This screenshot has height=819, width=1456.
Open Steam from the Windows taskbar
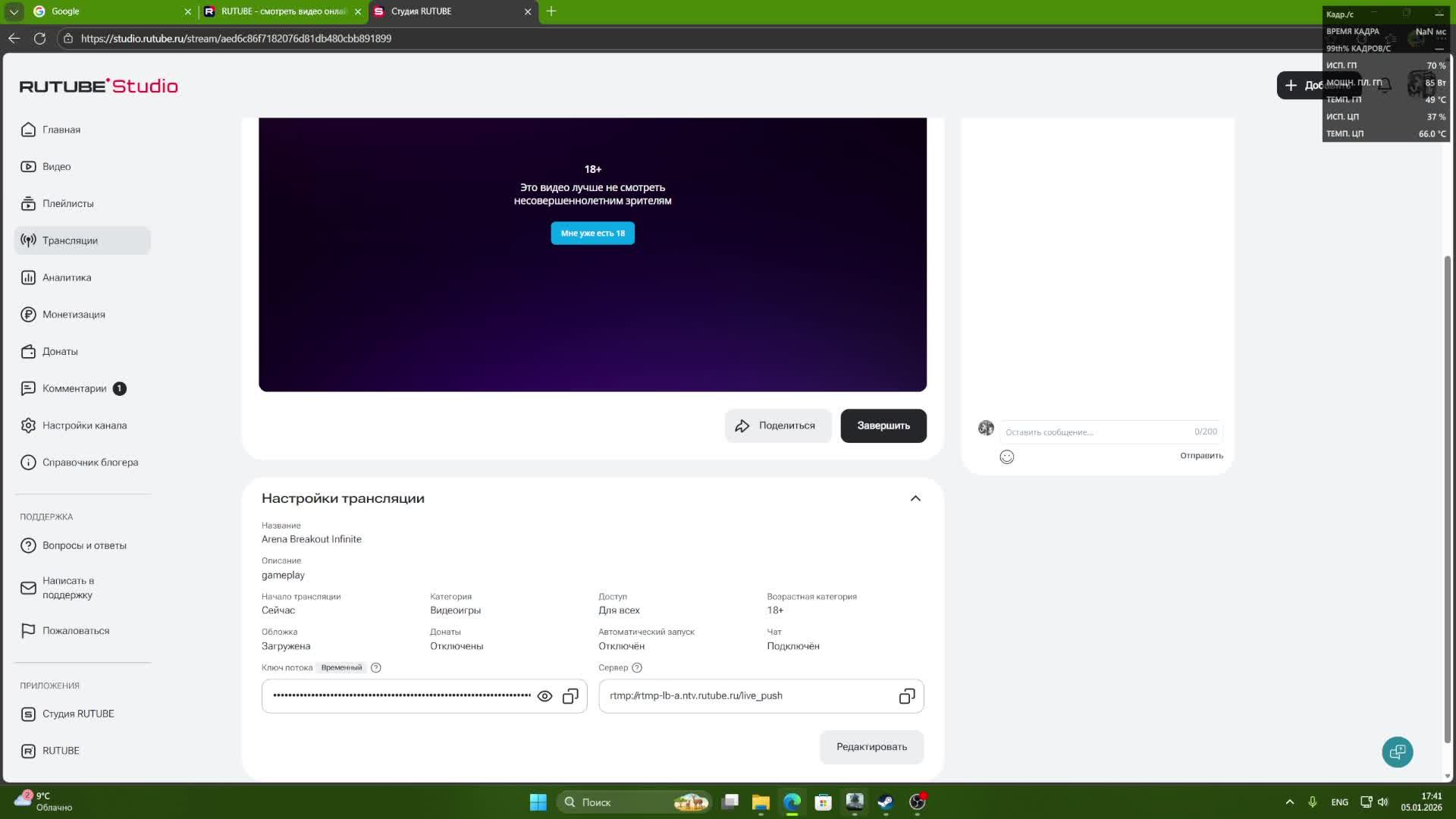click(885, 802)
